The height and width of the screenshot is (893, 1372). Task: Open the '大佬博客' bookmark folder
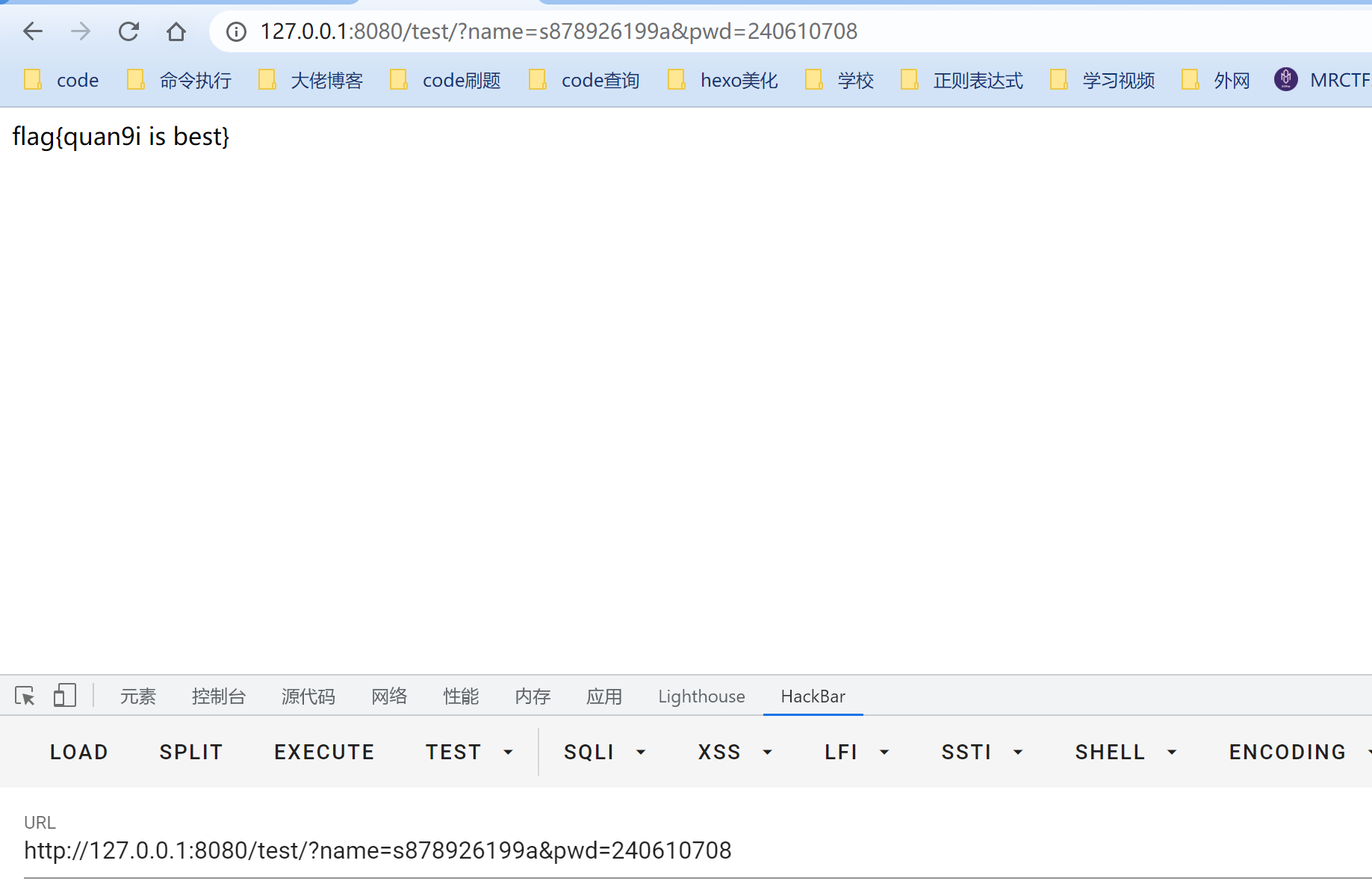point(310,80)
